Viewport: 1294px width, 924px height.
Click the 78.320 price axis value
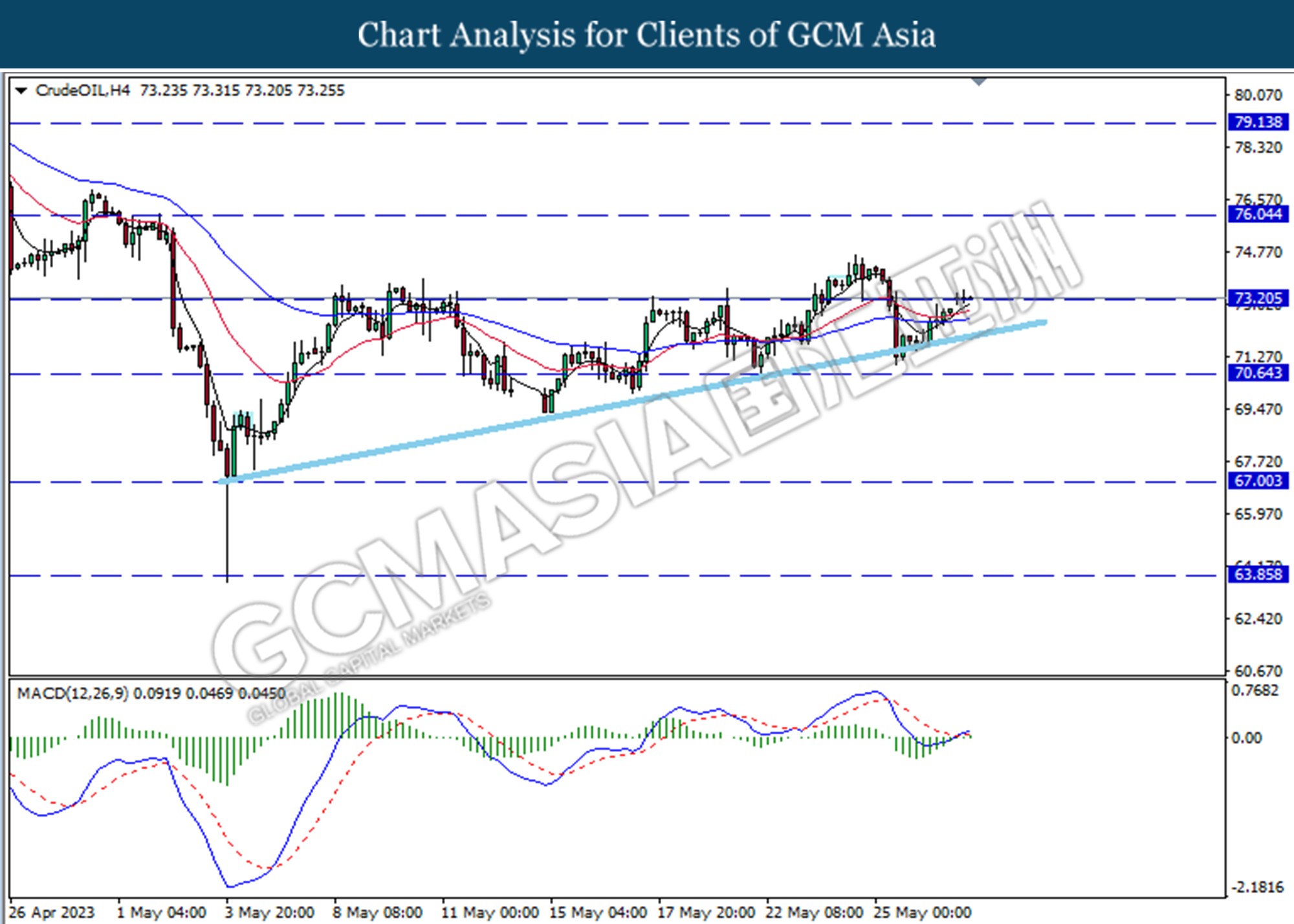pyautogui.click(x=1258, y=148)
